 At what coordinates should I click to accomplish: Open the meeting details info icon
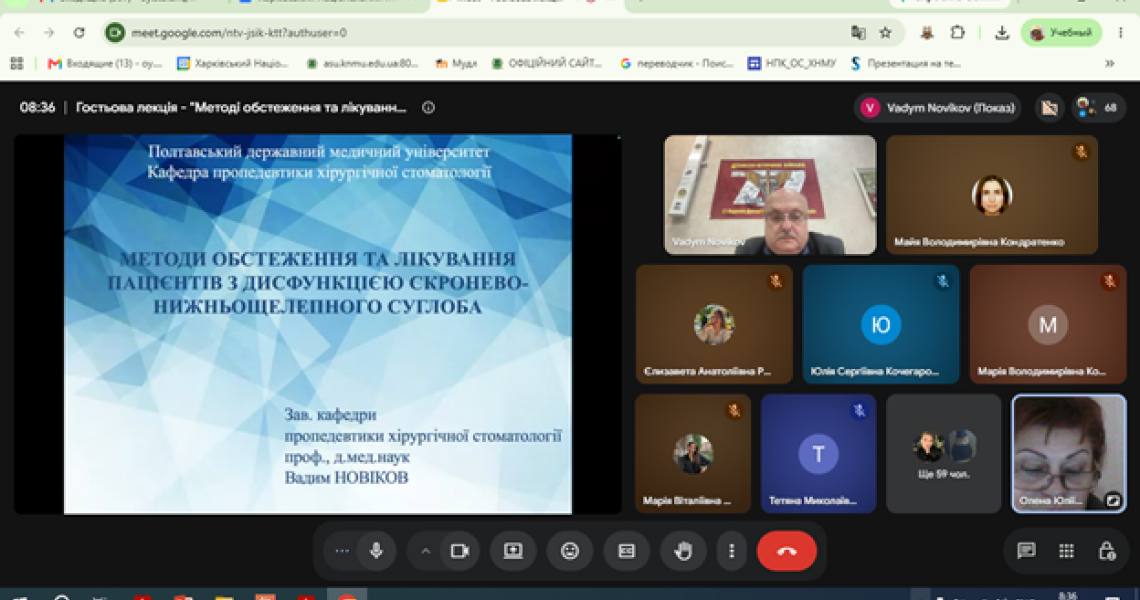428,108
